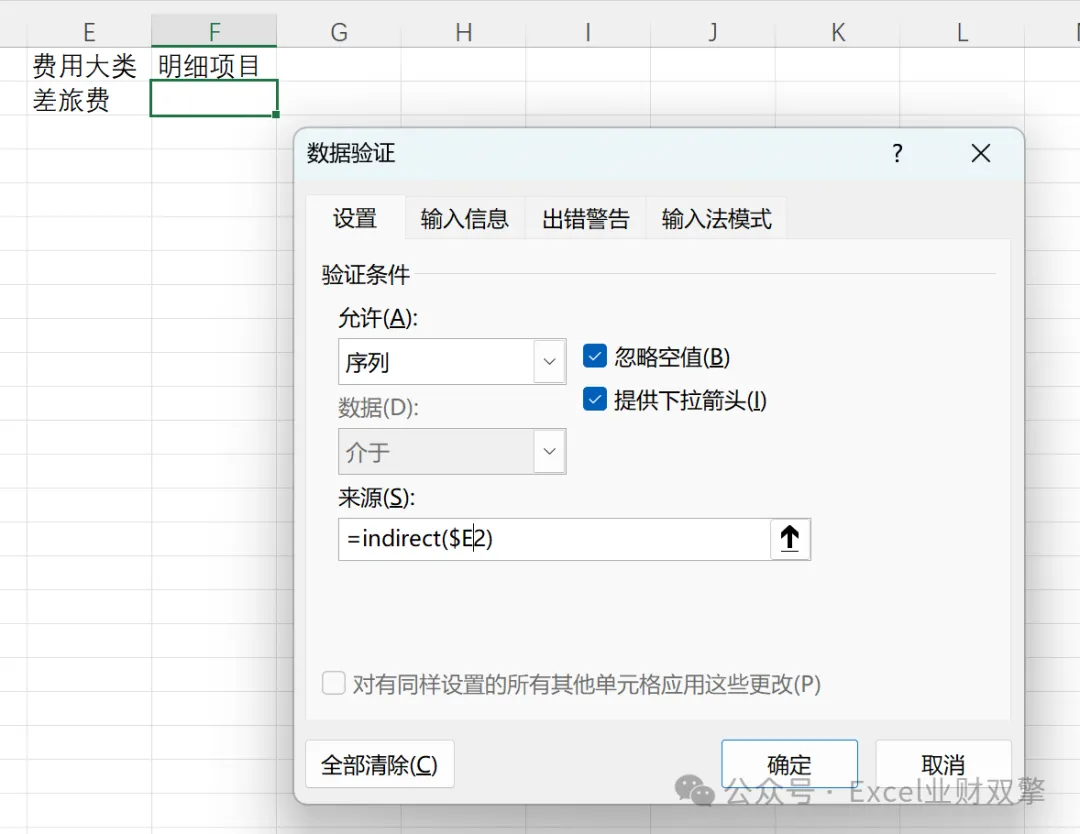Click the range selector arrow in 来源 field
The height and width of the screenshot is (834, 1080).
[789, 539]
